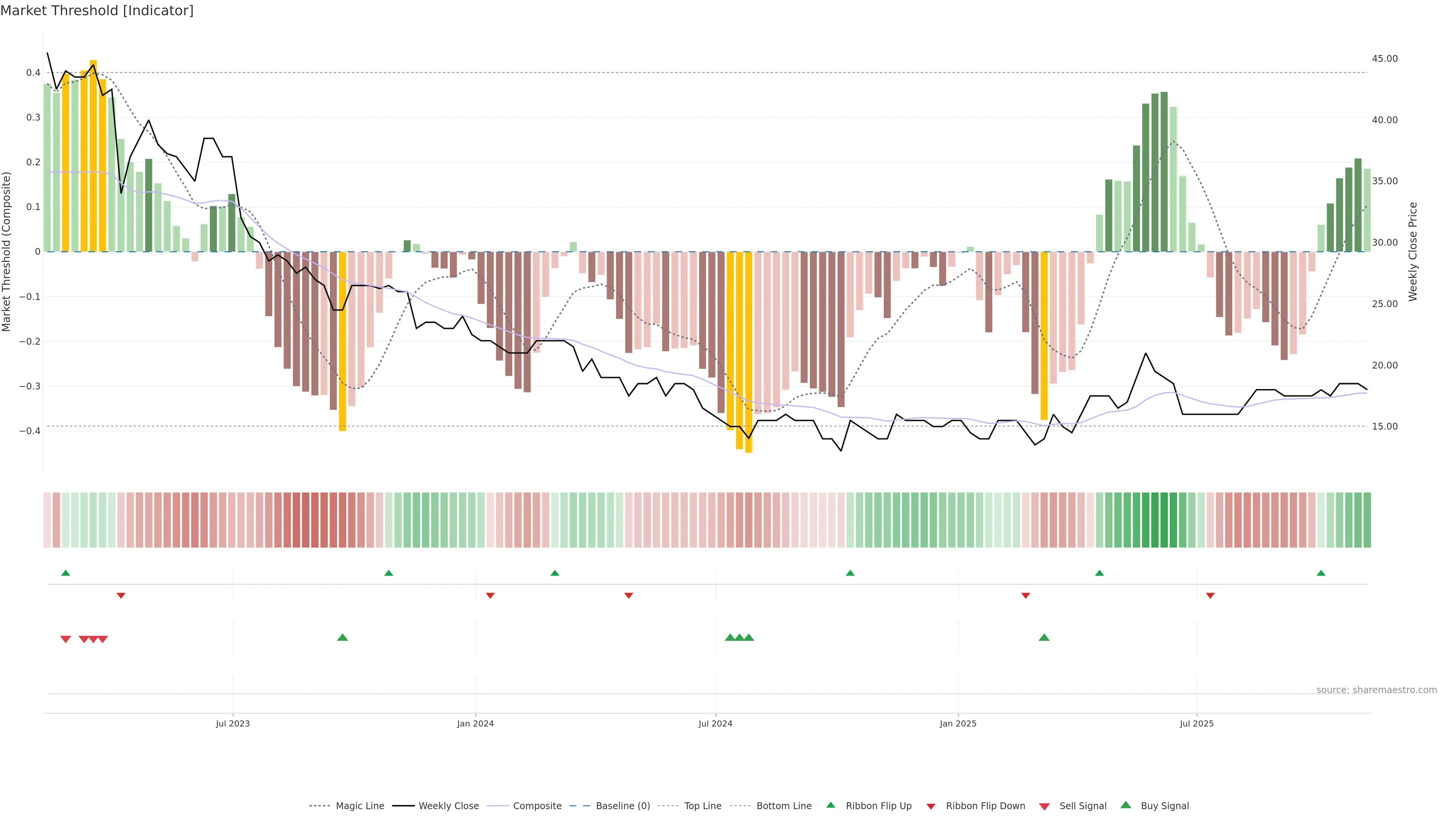Click the rightmost Ribbon Flip Up marker
Image resolution: width=1456 pixels, height=819 pixels.
[x=1321, y=573]
